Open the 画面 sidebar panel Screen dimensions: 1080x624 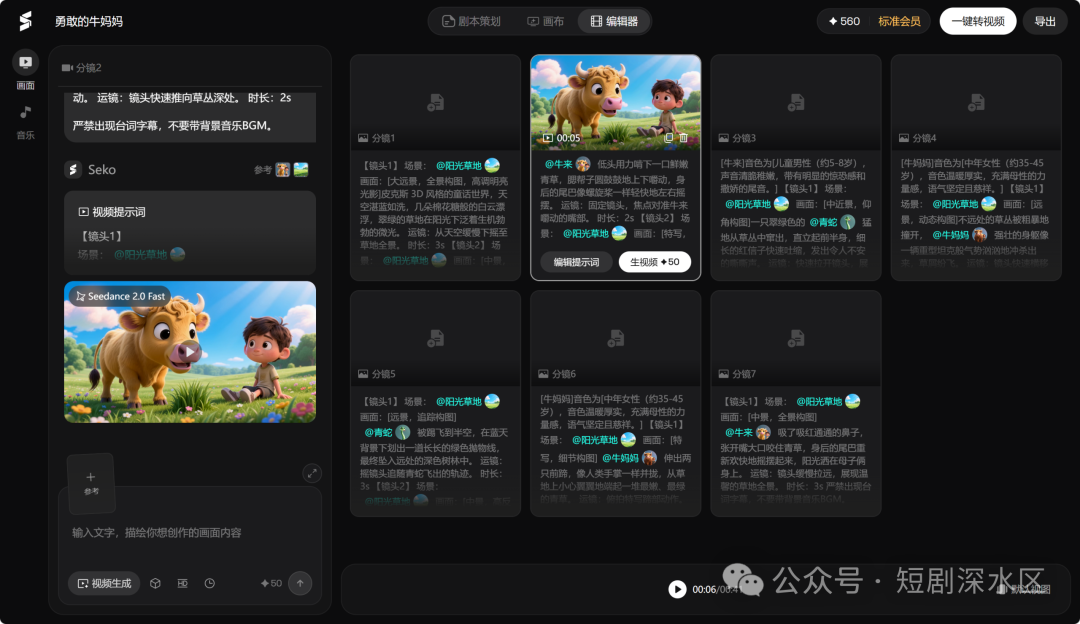click(x=25, y=70)
